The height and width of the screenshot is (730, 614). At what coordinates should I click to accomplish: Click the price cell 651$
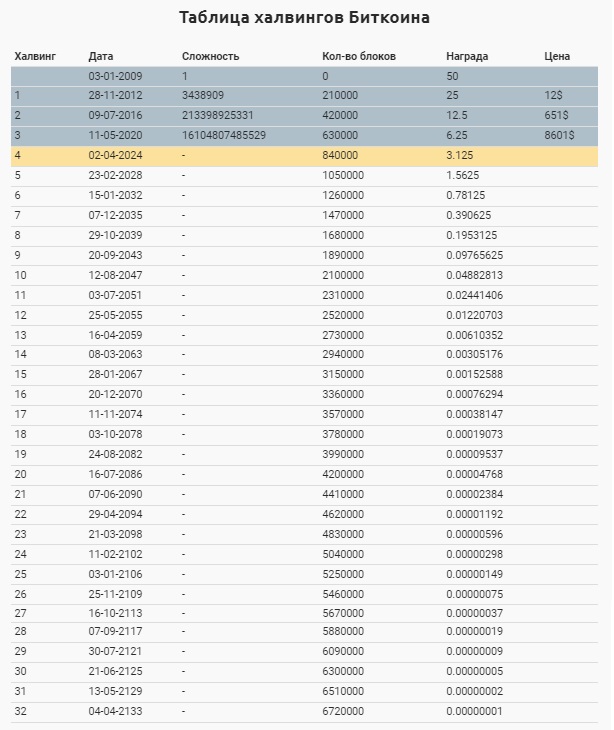click(x=556, y=116)
